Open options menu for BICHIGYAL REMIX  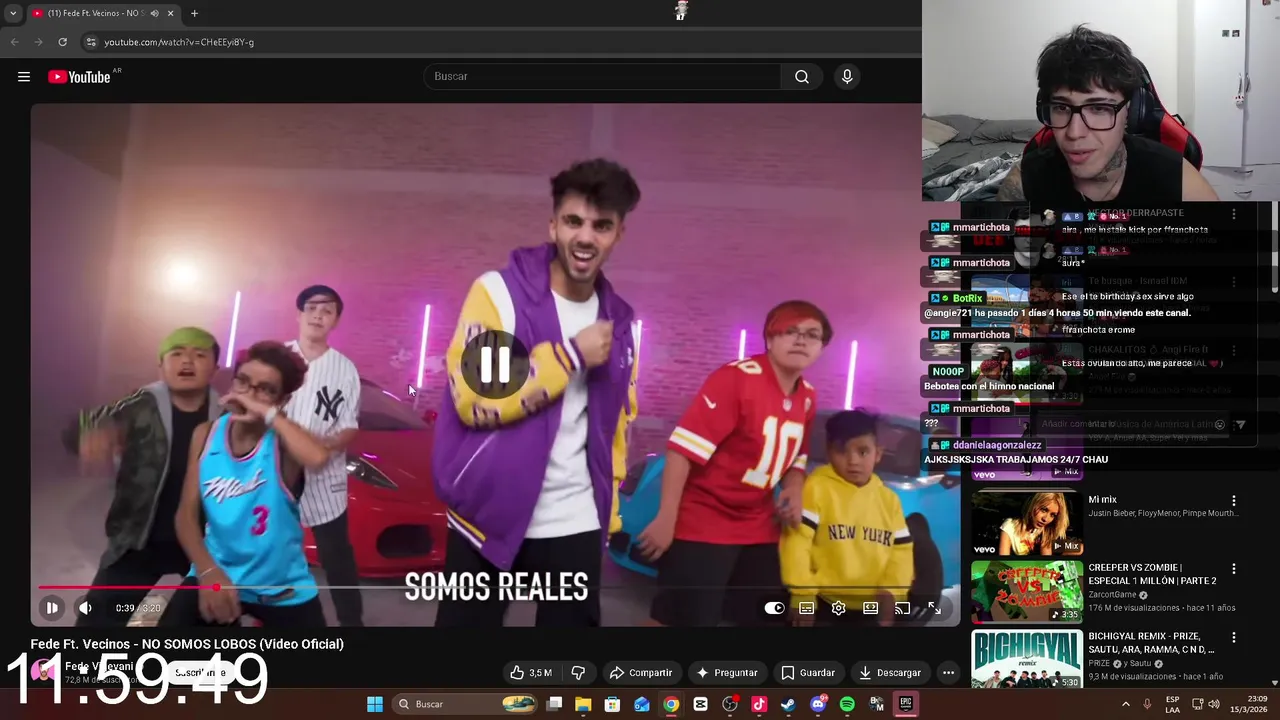coord(1233,637)
